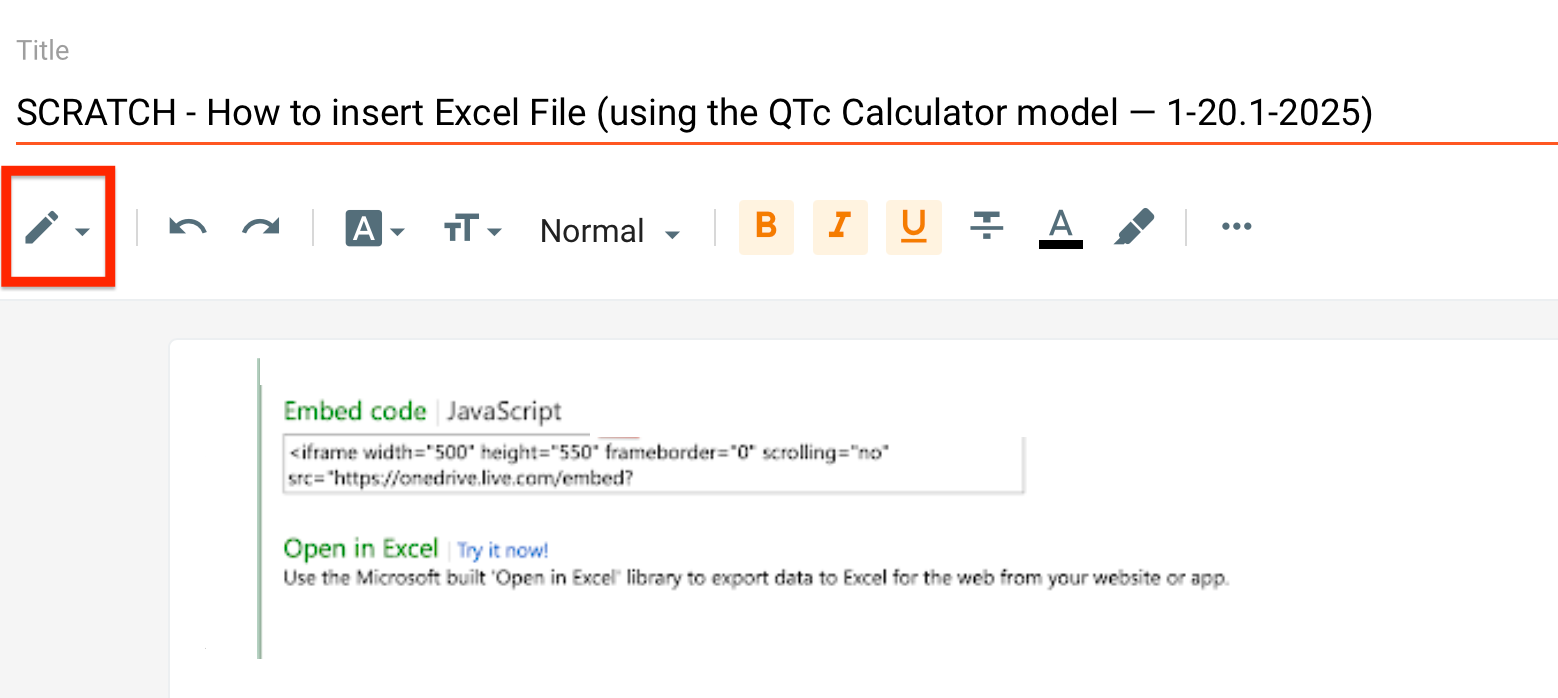Switch to the JavaScript tab

click(504, 411)
